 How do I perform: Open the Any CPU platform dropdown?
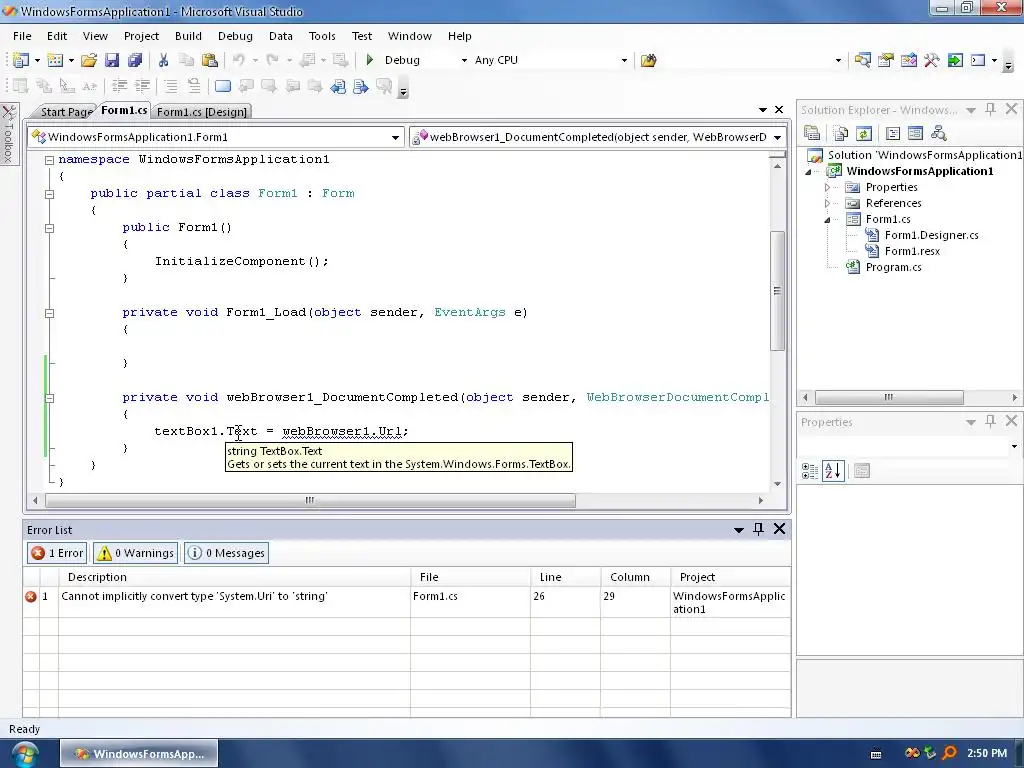[x=624, y=60]
